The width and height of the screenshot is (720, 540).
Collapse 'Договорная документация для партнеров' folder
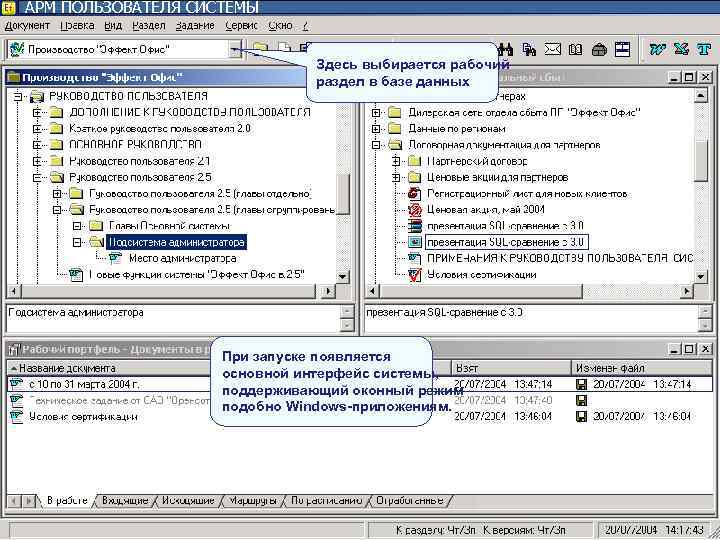pos(376,145)
